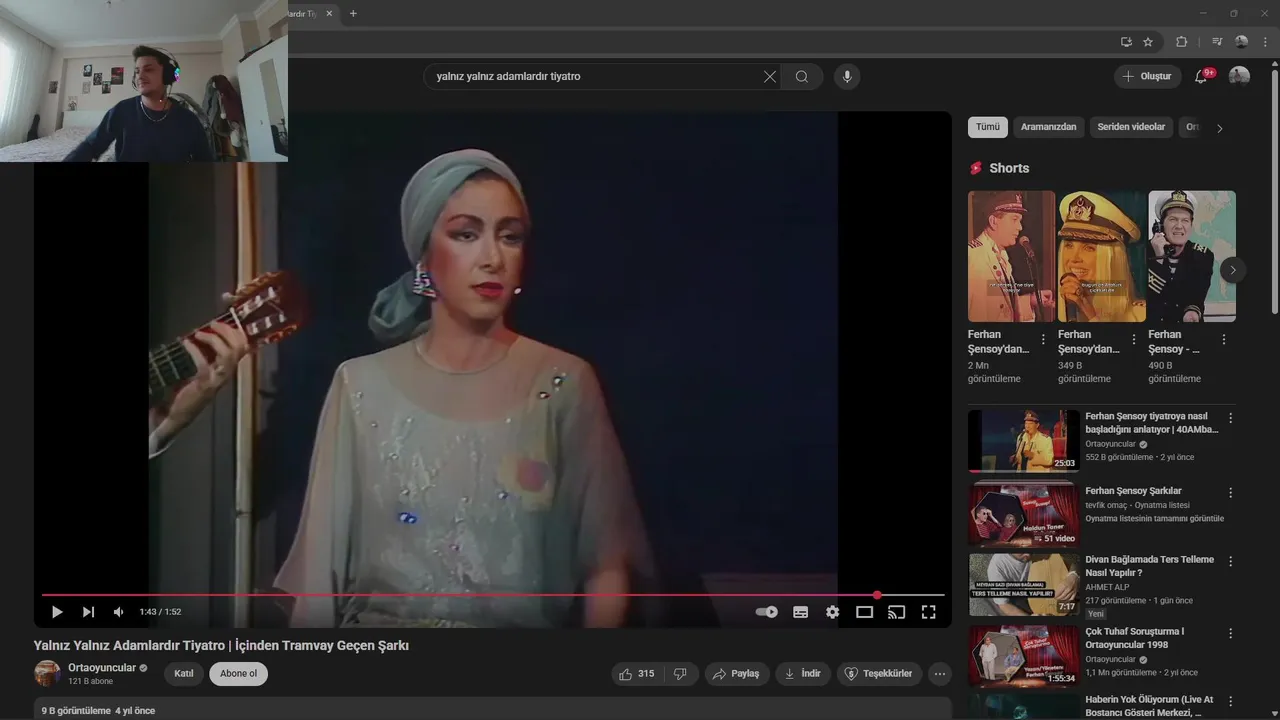Show more Shorts with the arrow
Screen dimensions: 1280x720
click(1233, 270)
